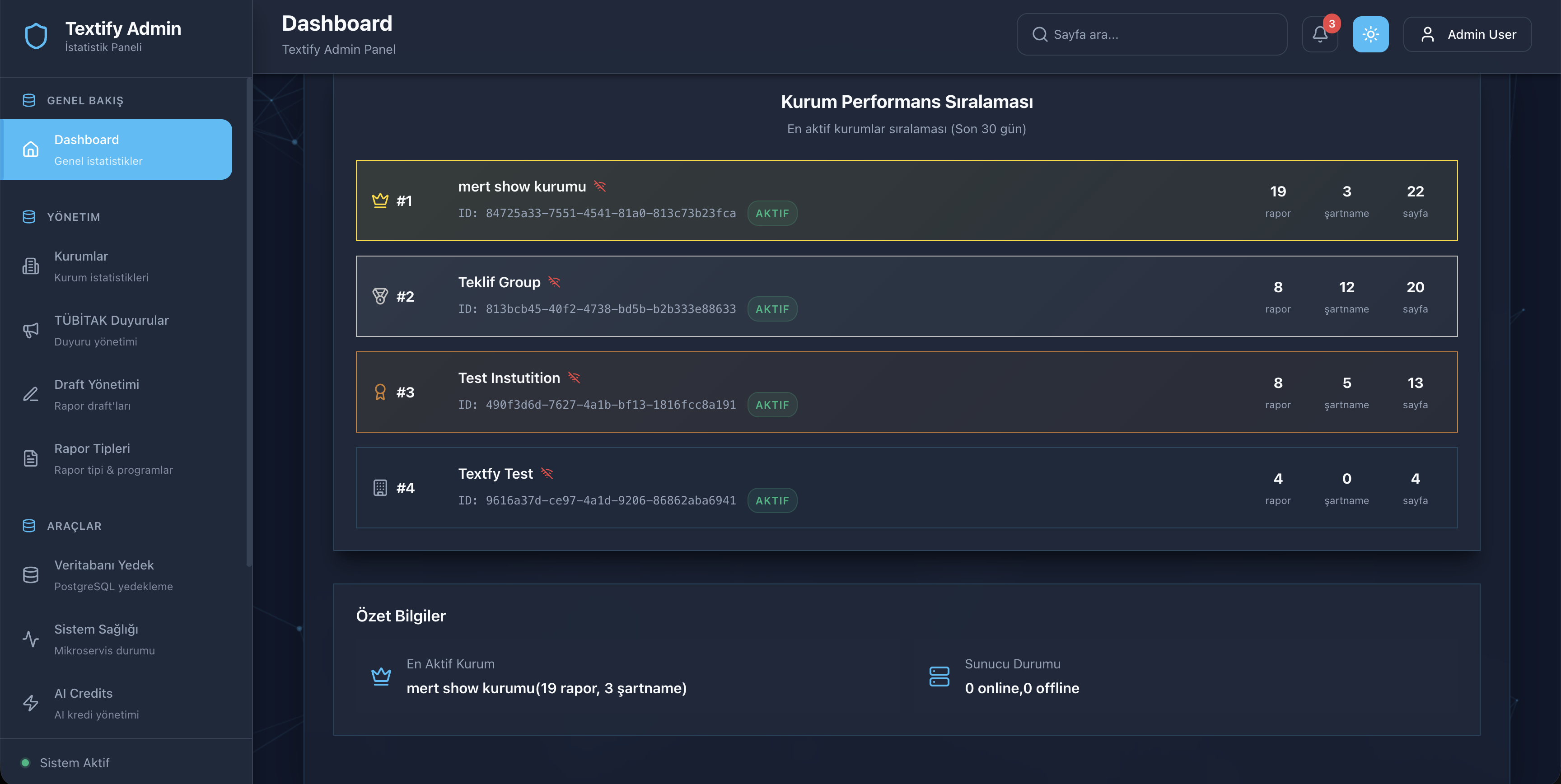
Task: Open the Admin User account menu
Action: [x=1467, y=34]
